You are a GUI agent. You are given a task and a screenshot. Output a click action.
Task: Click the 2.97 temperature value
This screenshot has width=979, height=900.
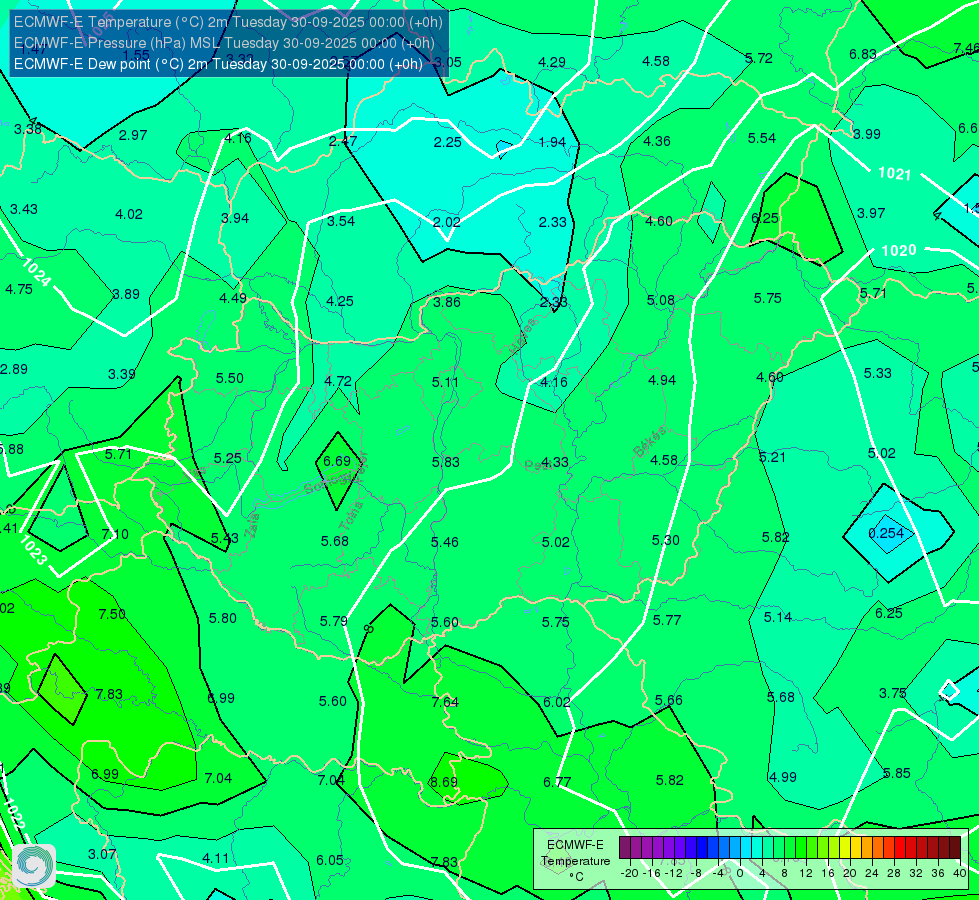point(133,135)
